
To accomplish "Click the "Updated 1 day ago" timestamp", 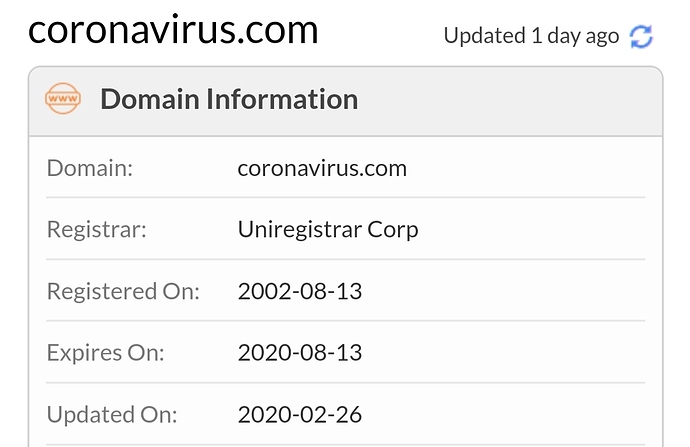I will [531, 36].
